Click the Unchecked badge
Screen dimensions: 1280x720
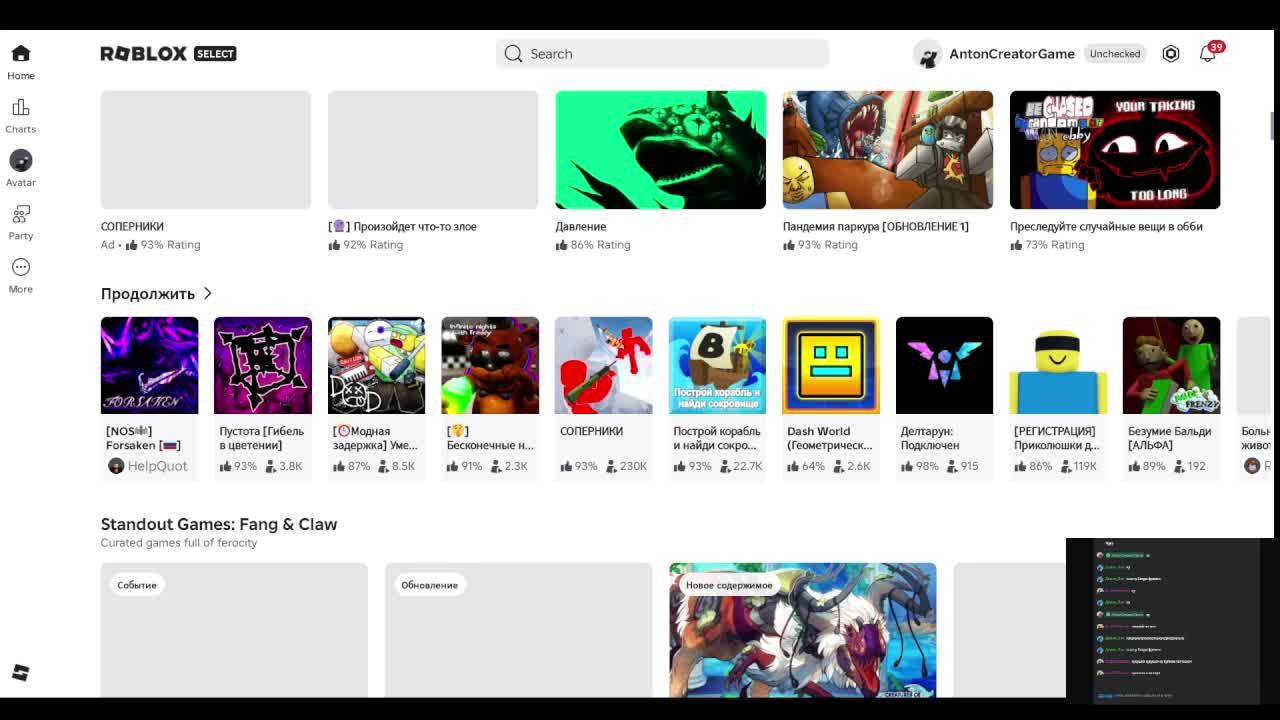[x=1115, y=54]
